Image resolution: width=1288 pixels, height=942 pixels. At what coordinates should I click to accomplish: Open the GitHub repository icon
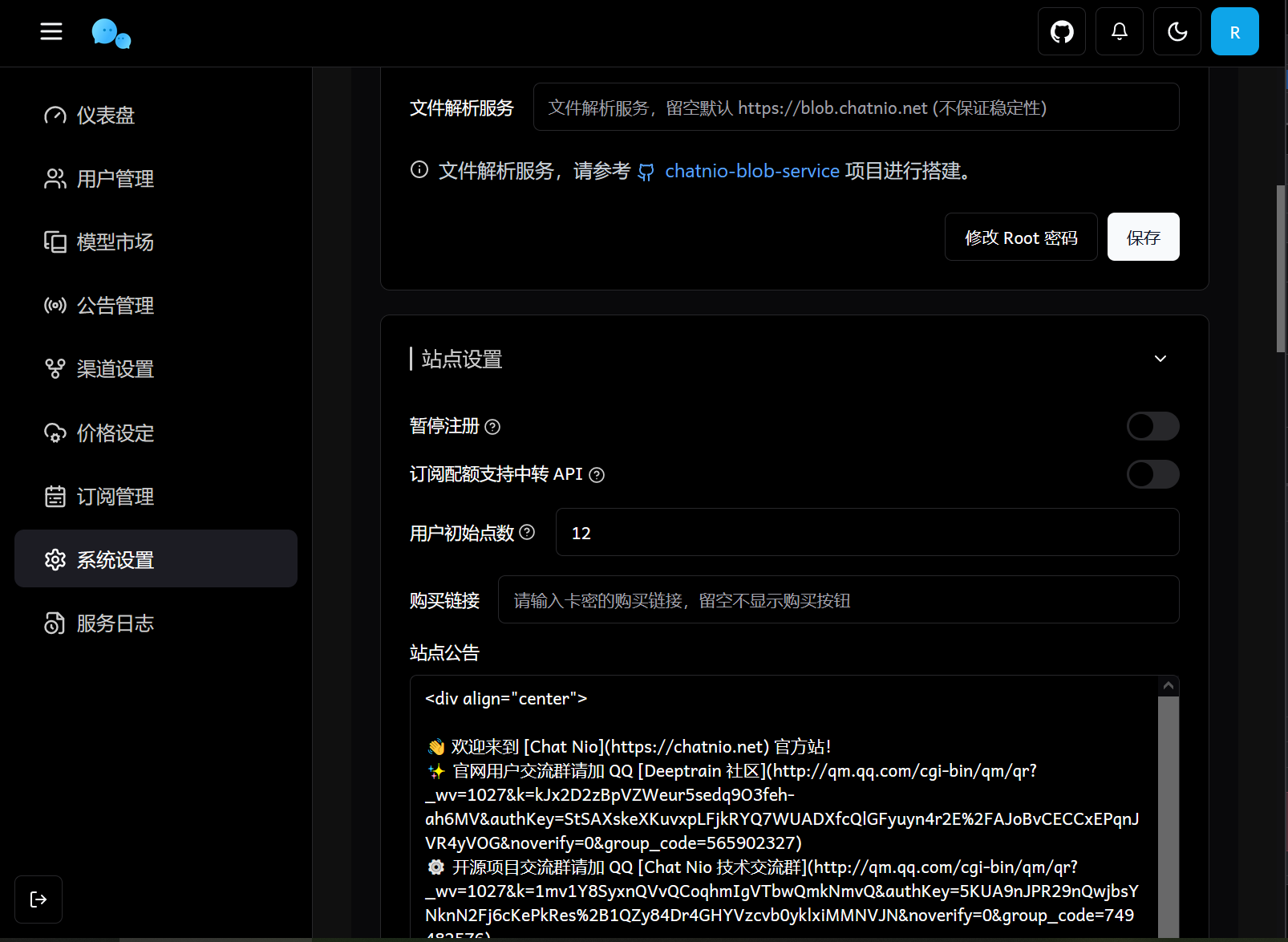pos(1061,31)
